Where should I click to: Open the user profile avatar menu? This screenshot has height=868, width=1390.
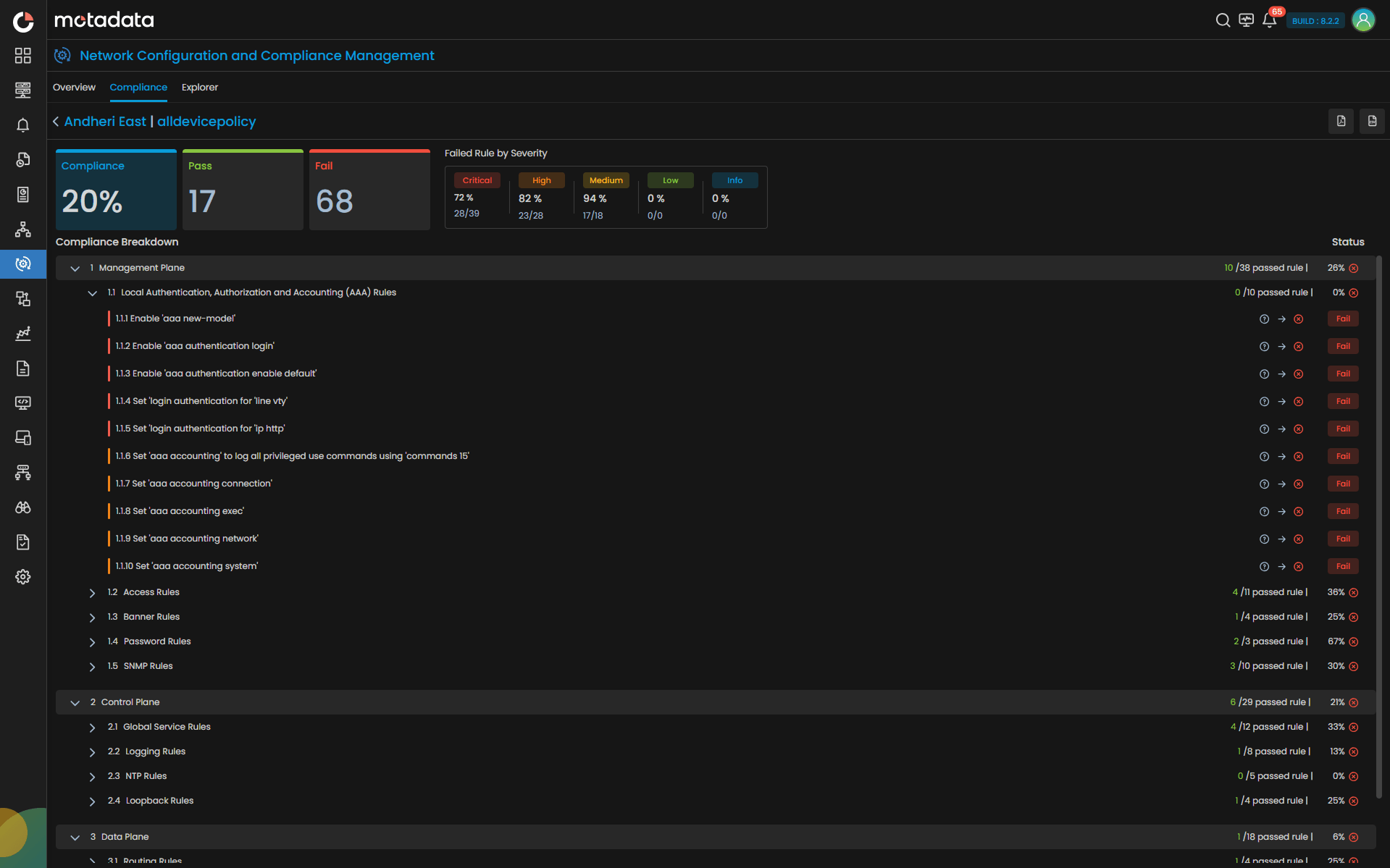point(1363,20)
